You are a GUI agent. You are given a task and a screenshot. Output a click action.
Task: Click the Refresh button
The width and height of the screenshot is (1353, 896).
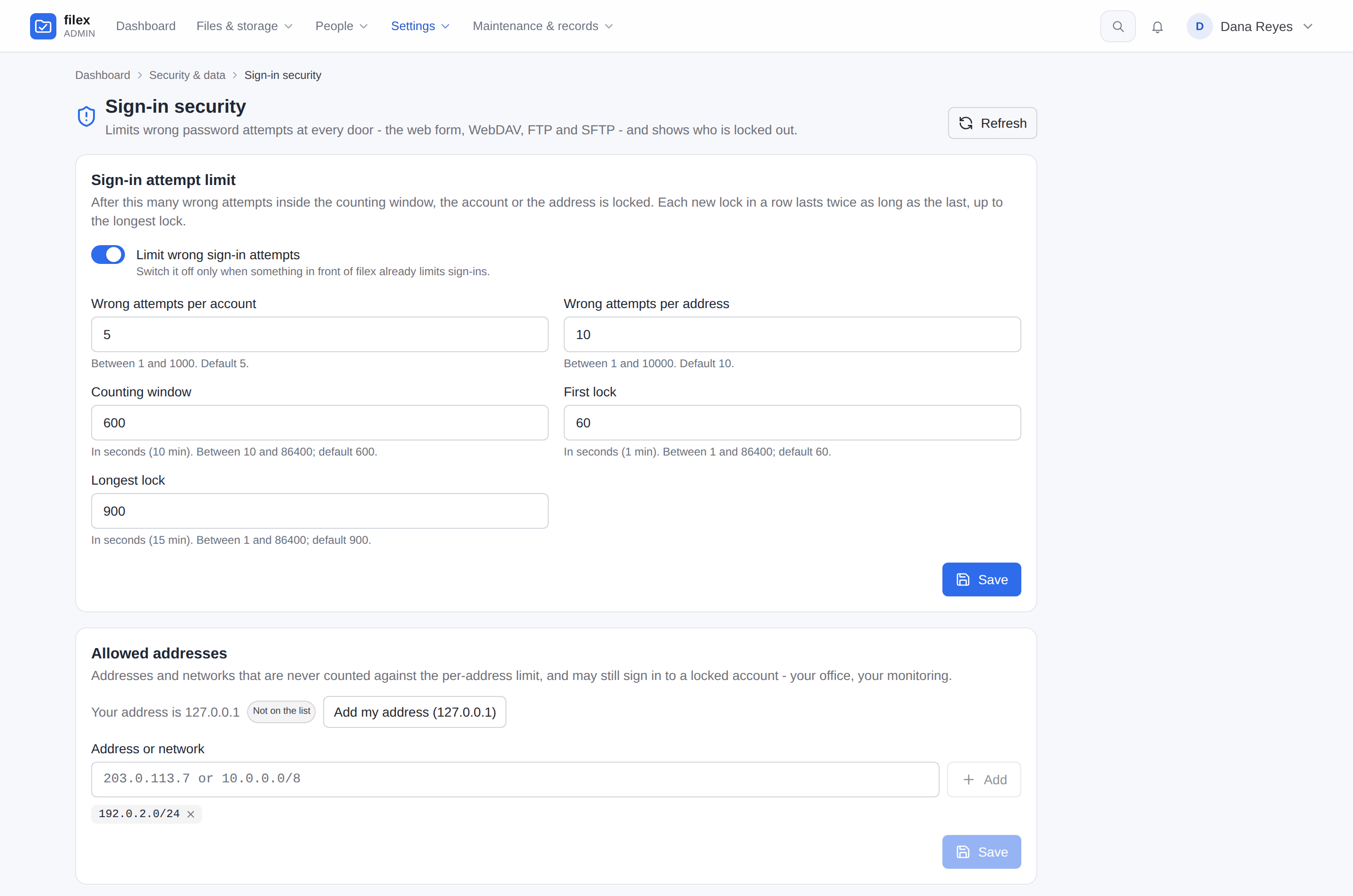click(992, 123)
